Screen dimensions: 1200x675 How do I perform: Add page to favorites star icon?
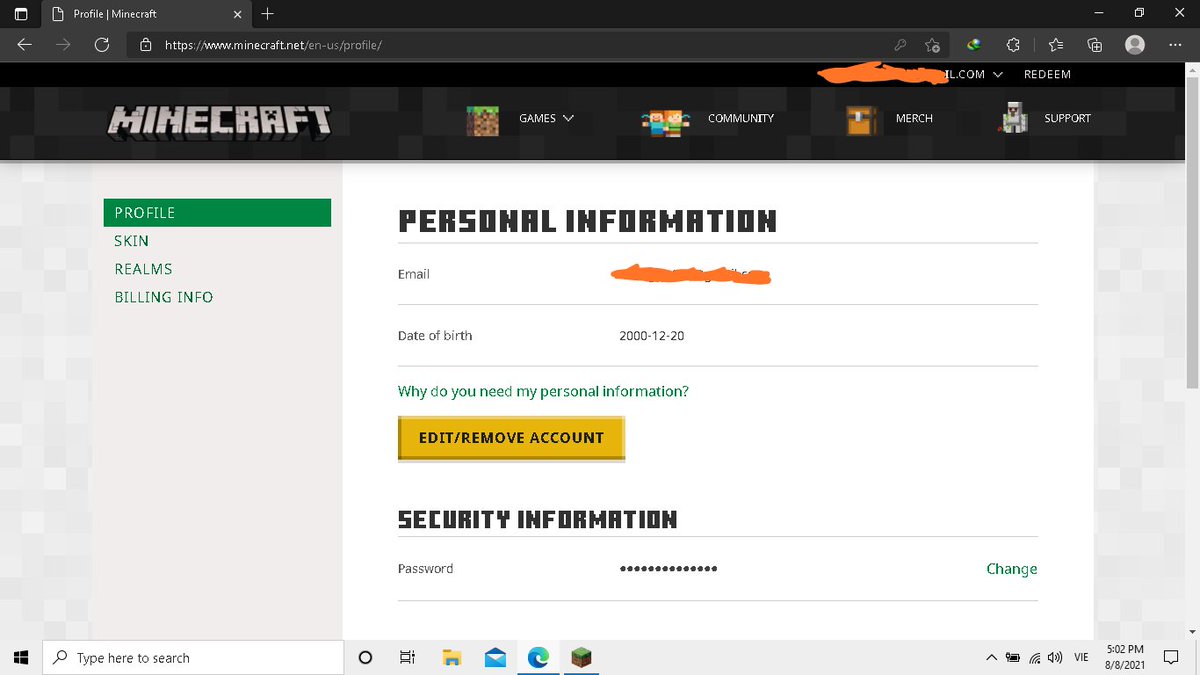[932, 45]
